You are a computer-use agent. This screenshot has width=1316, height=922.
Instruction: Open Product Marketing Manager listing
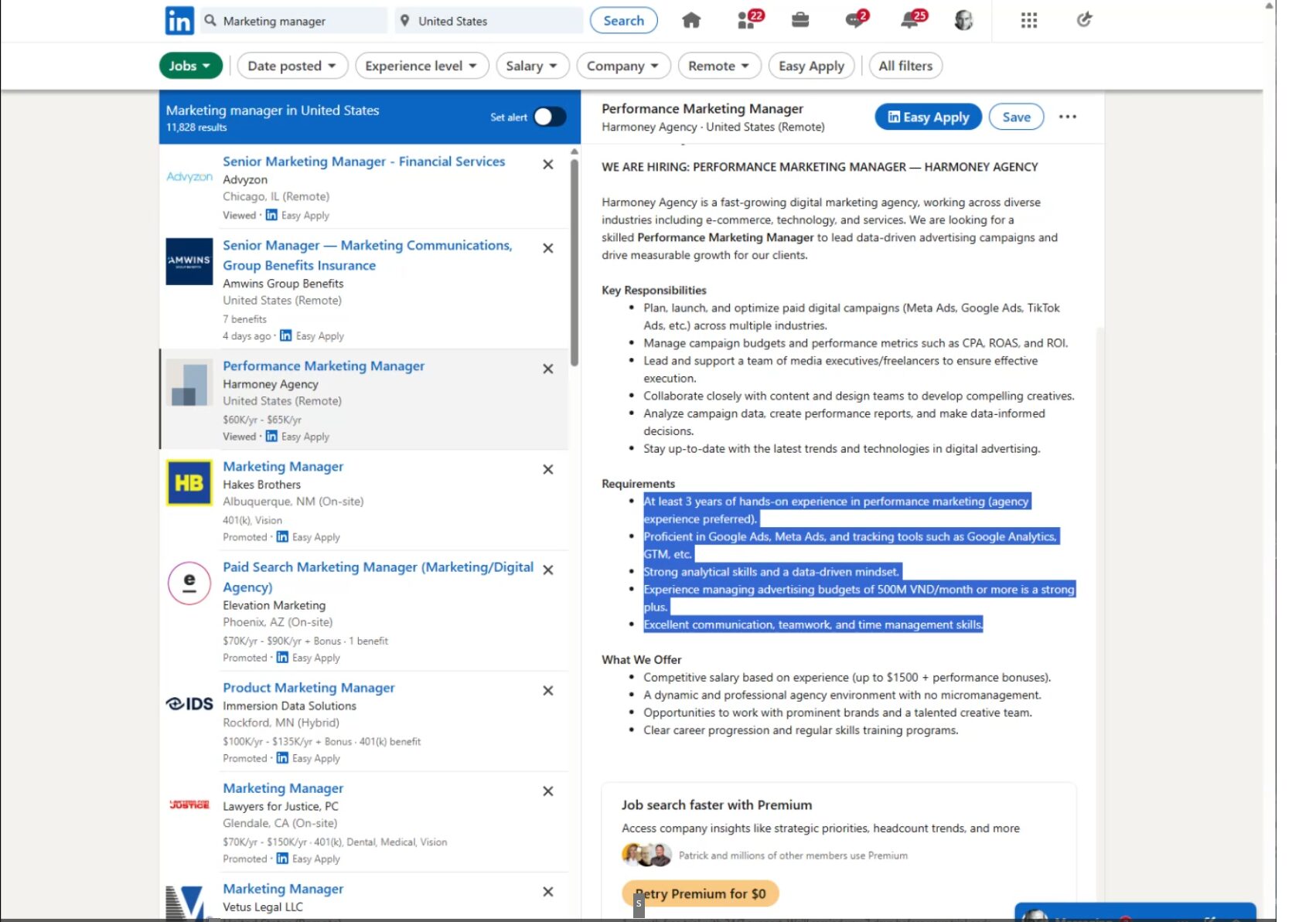click(x=309, y=688)
